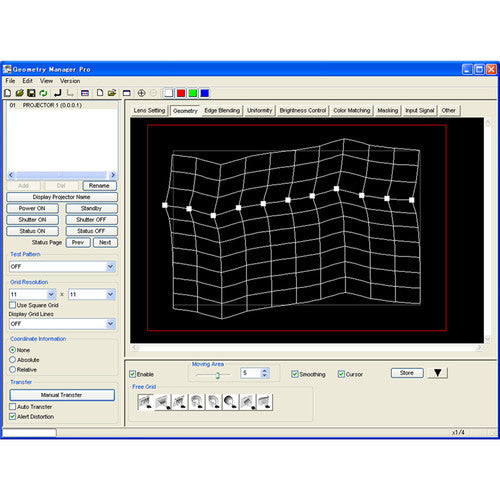The width and height of the screenshot is (500, 500).
Task: Open the Test Pattern dropdown
Action: (62, 267)
